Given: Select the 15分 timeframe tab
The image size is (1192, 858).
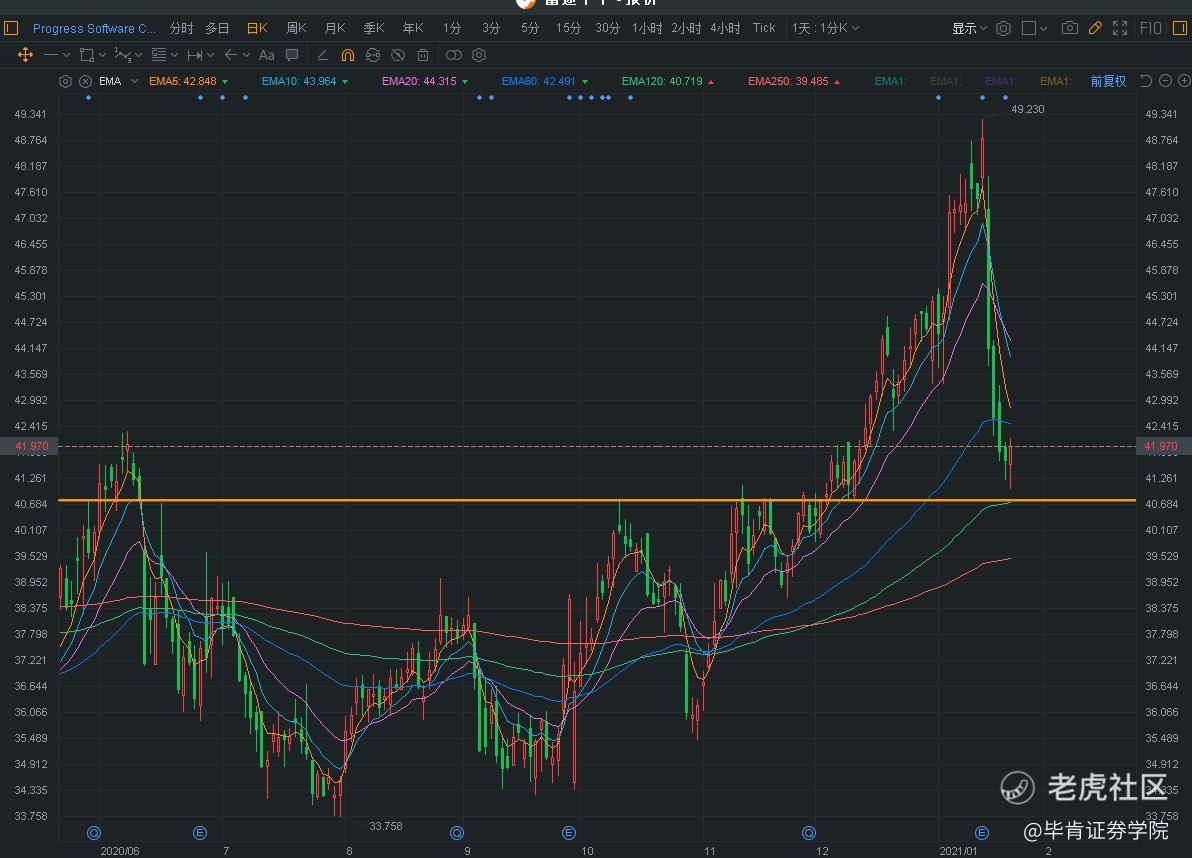Looking at the screenshot, I should click(x=568, y=28).
